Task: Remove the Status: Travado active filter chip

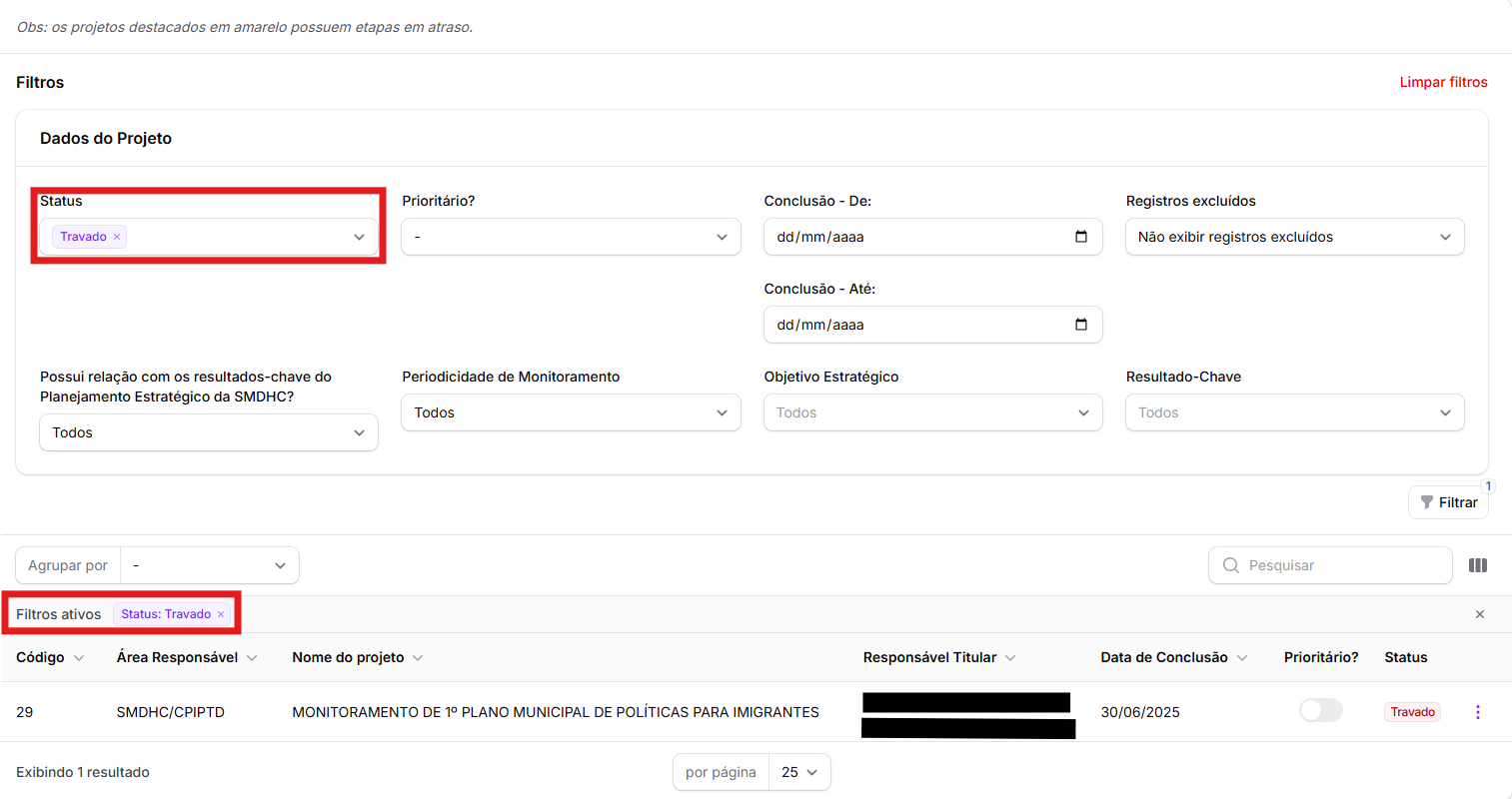Action: point(221,614)
